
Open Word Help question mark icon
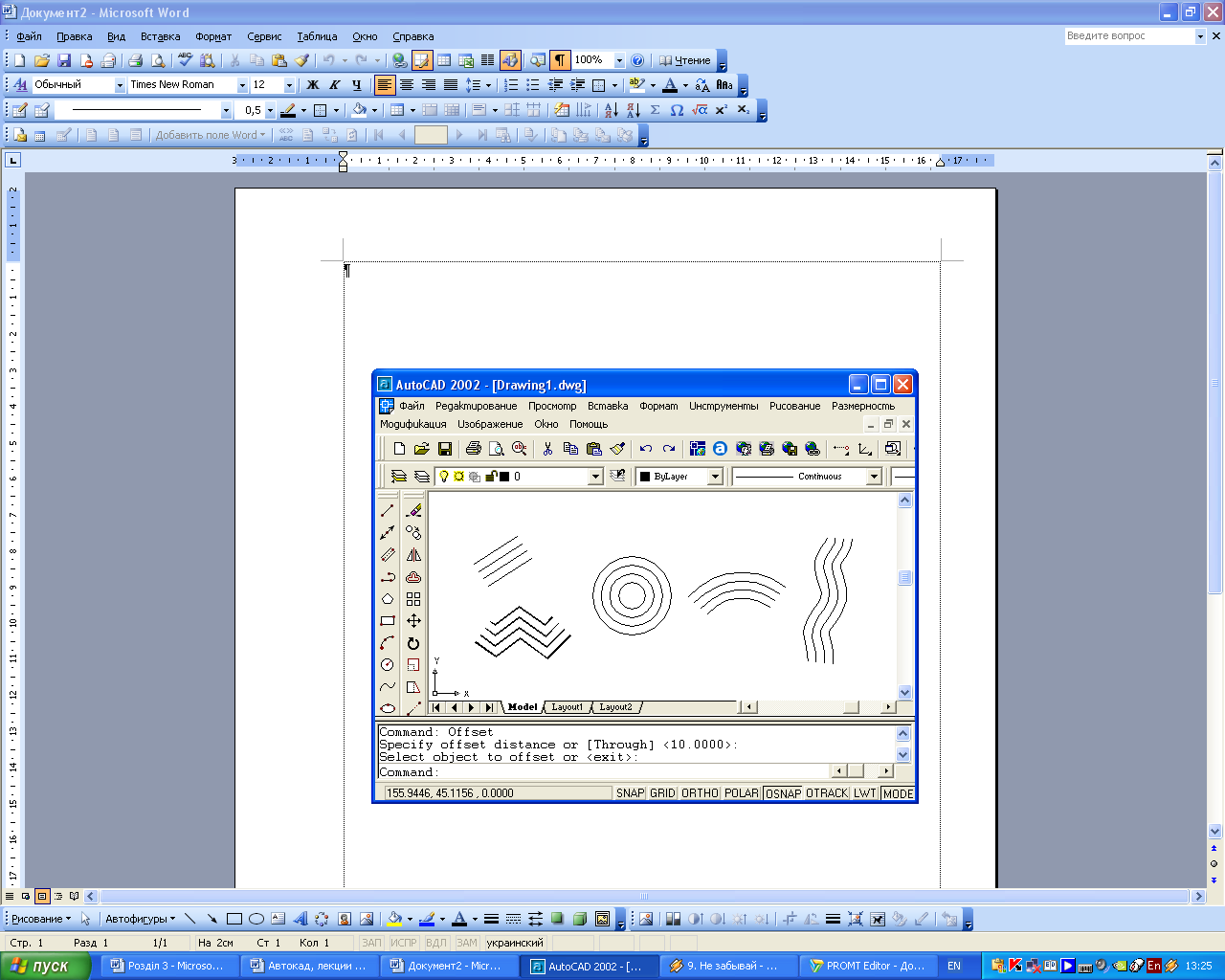point(637,60)
